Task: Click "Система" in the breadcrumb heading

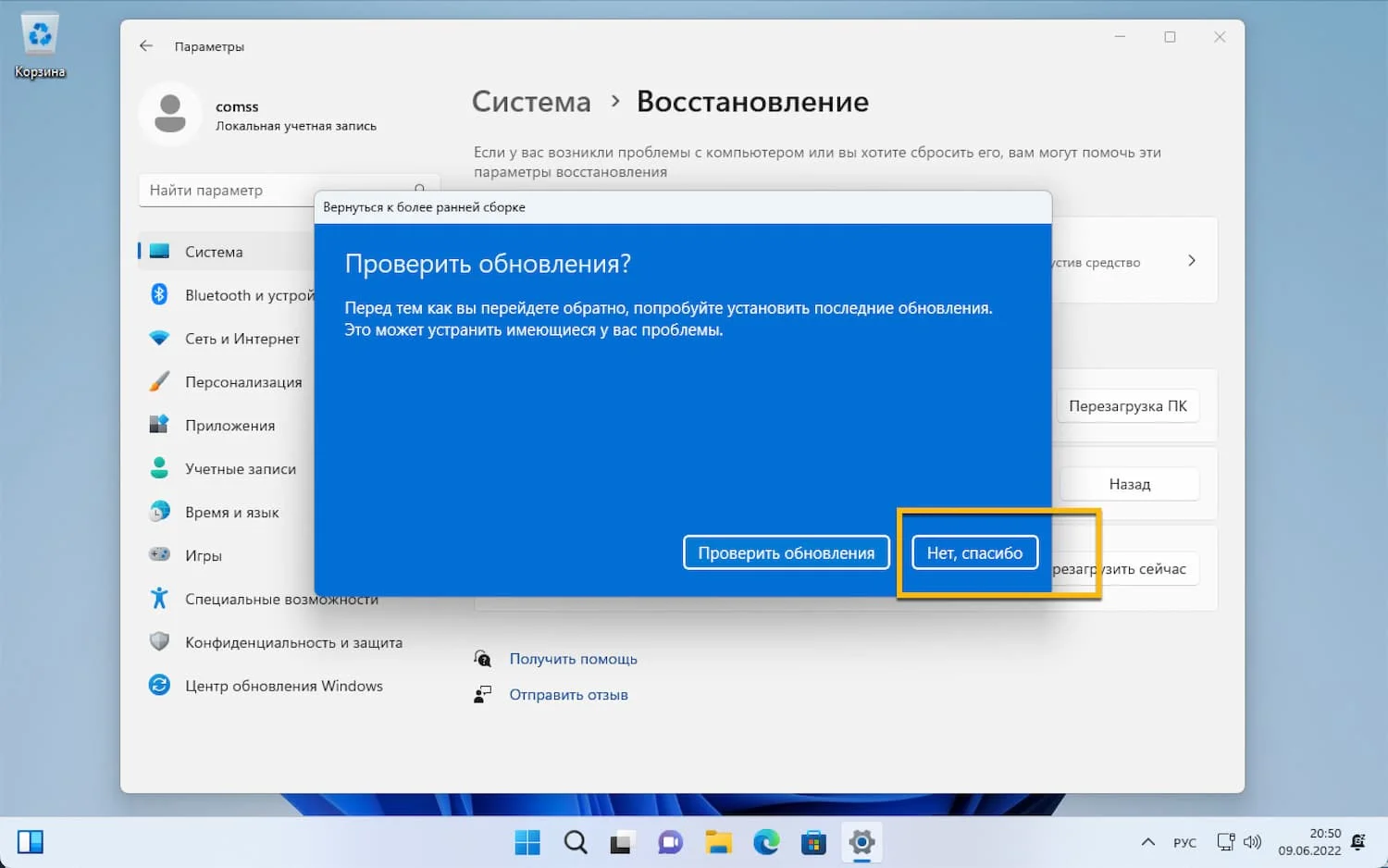Action: [531, 102]
